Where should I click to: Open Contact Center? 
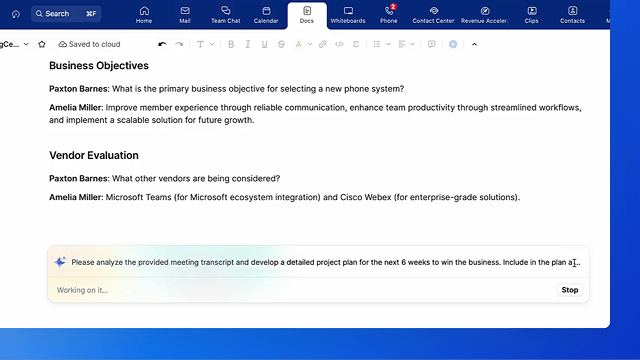[433, 15]
